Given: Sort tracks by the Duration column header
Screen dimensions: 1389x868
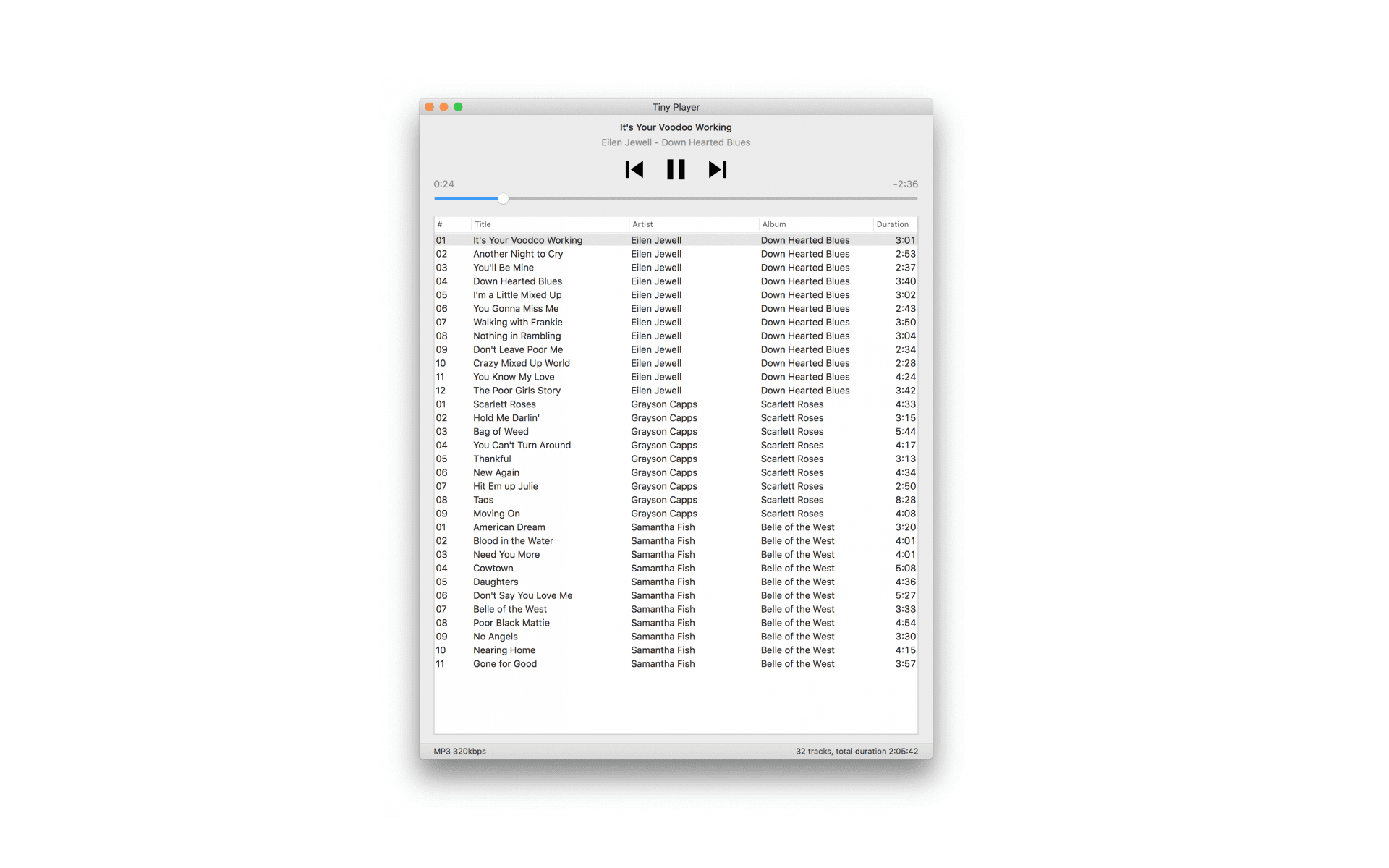Looking at the screenshot, I should click(x=895, y=224).
